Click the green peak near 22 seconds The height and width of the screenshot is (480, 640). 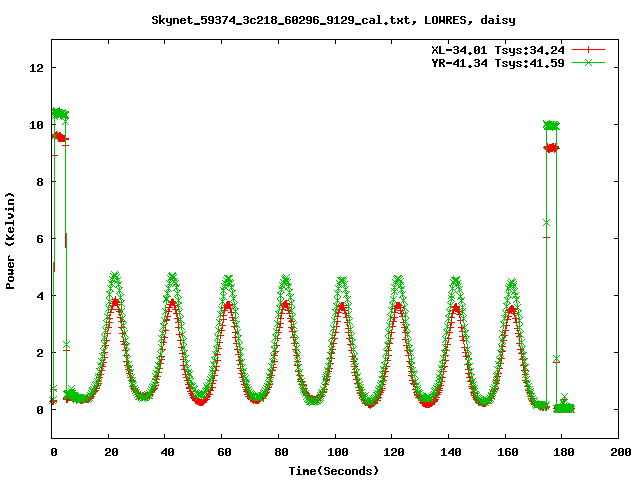pos(115,278)
